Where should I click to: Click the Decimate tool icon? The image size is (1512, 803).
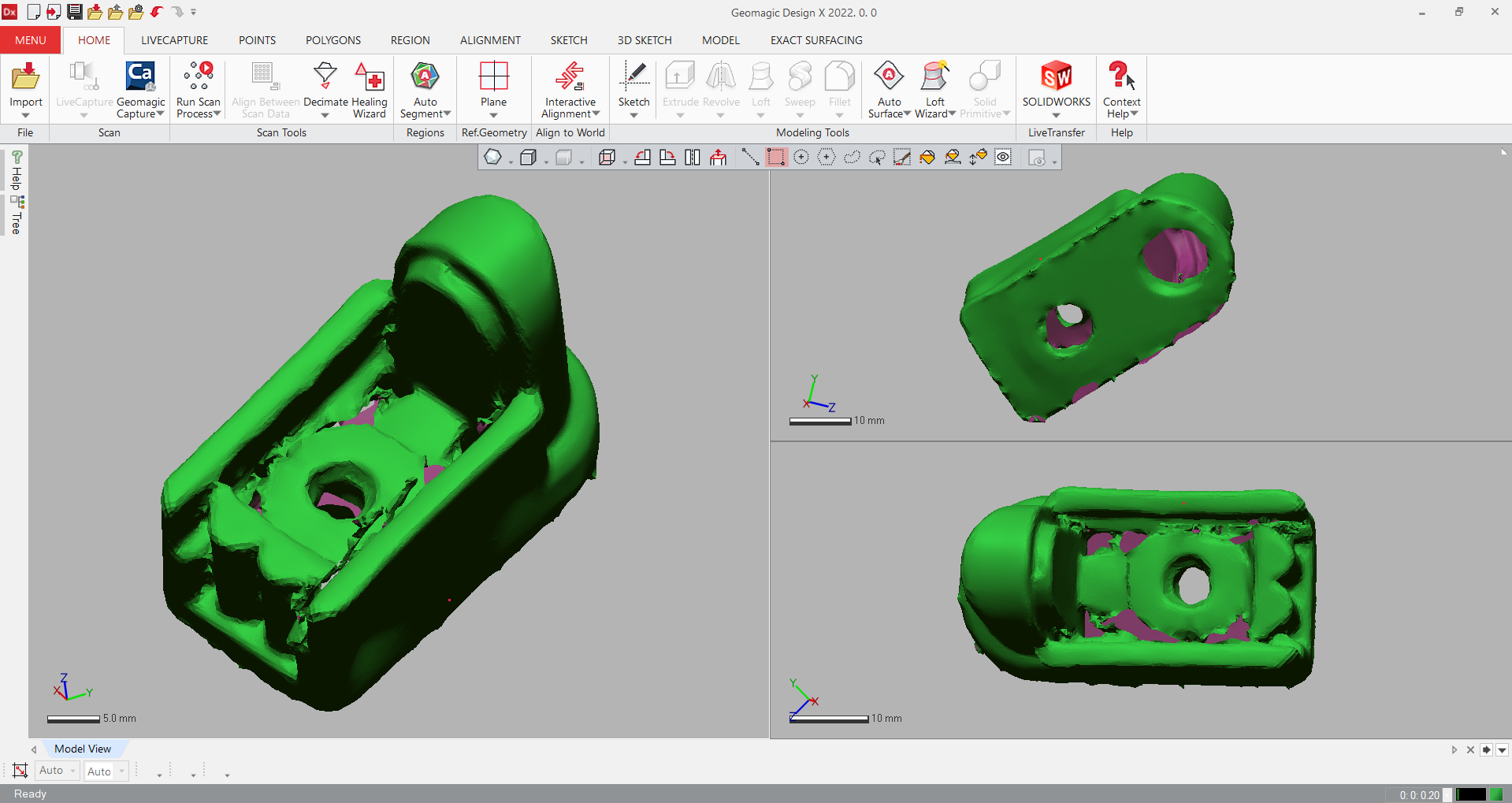(325, 79)
